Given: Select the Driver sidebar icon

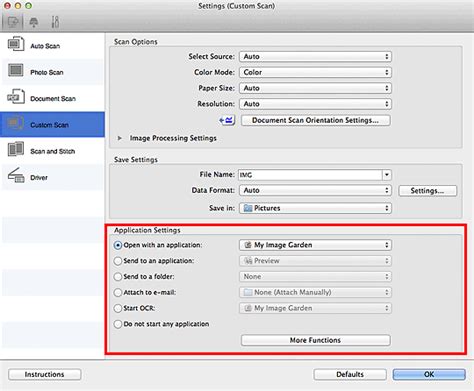Looking at the screenshot, I should [16, 176].
